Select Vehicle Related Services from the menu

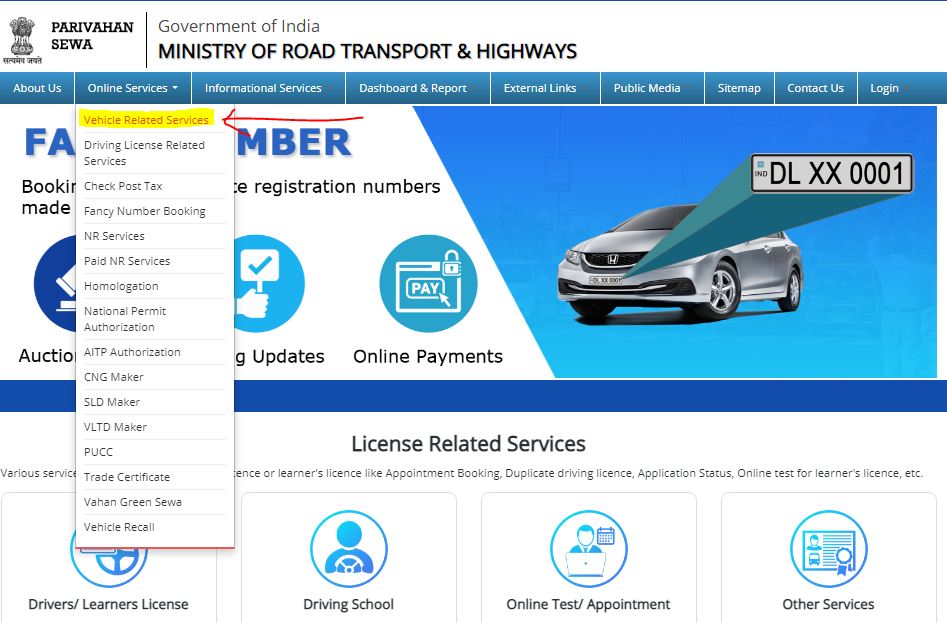point(145,118)
